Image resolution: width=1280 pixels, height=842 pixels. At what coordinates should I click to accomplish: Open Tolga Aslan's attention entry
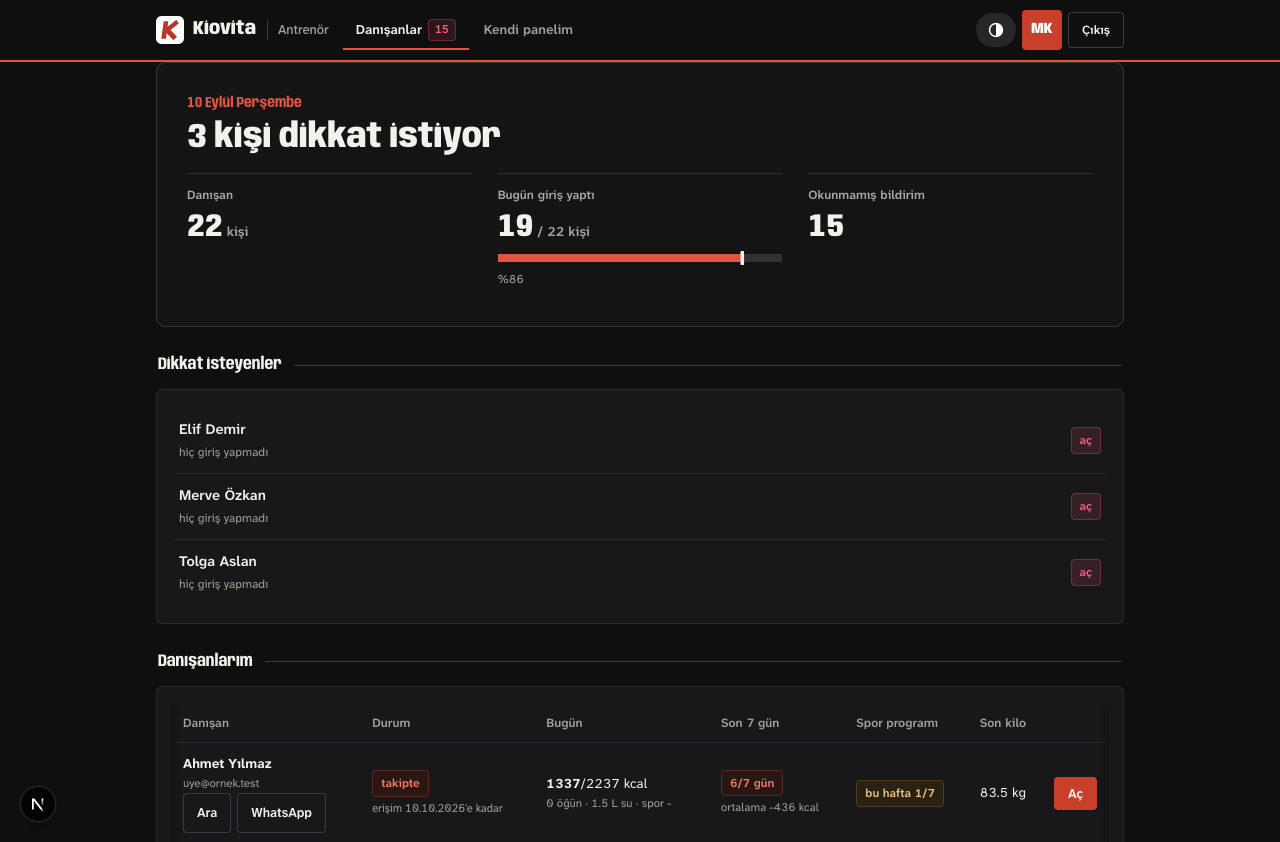[1086, 573]
